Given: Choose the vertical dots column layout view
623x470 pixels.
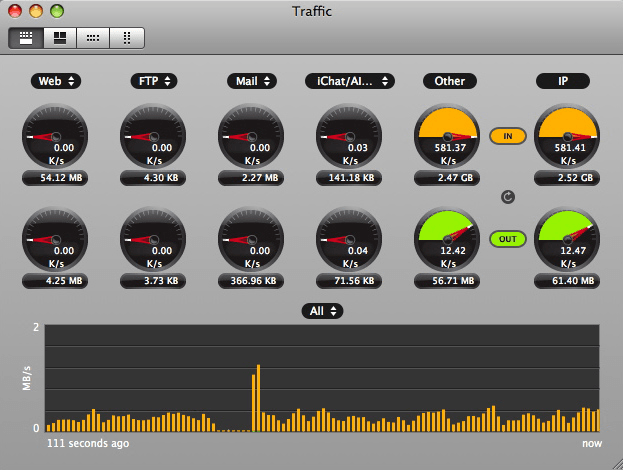Looking at the screenshot, I should click(127, 38).
